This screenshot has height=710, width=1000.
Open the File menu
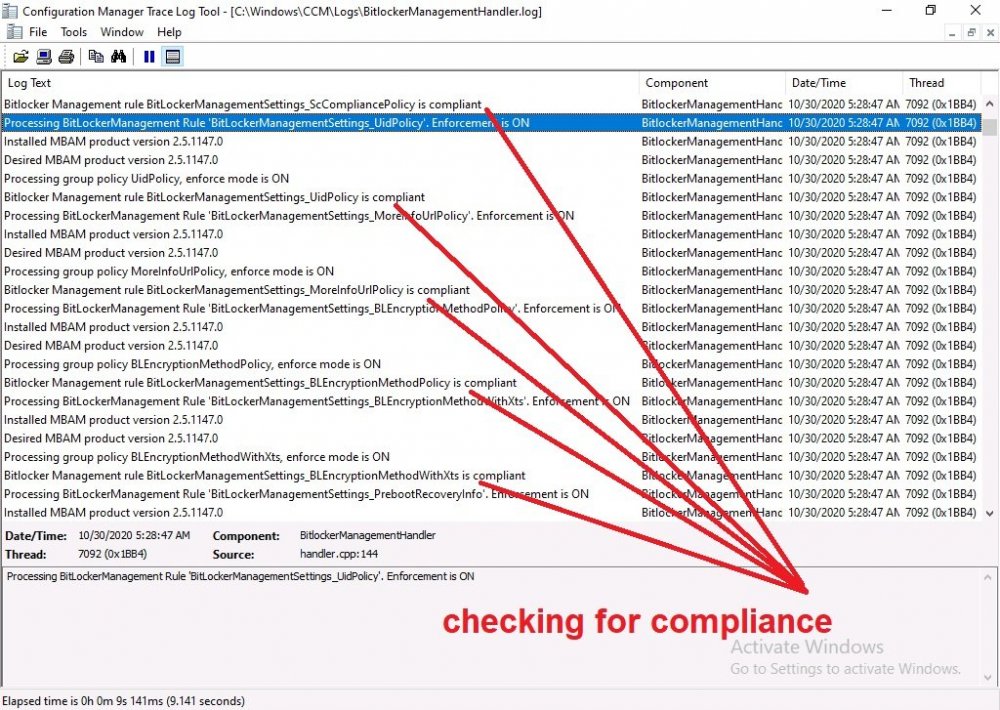pos(38,32)
